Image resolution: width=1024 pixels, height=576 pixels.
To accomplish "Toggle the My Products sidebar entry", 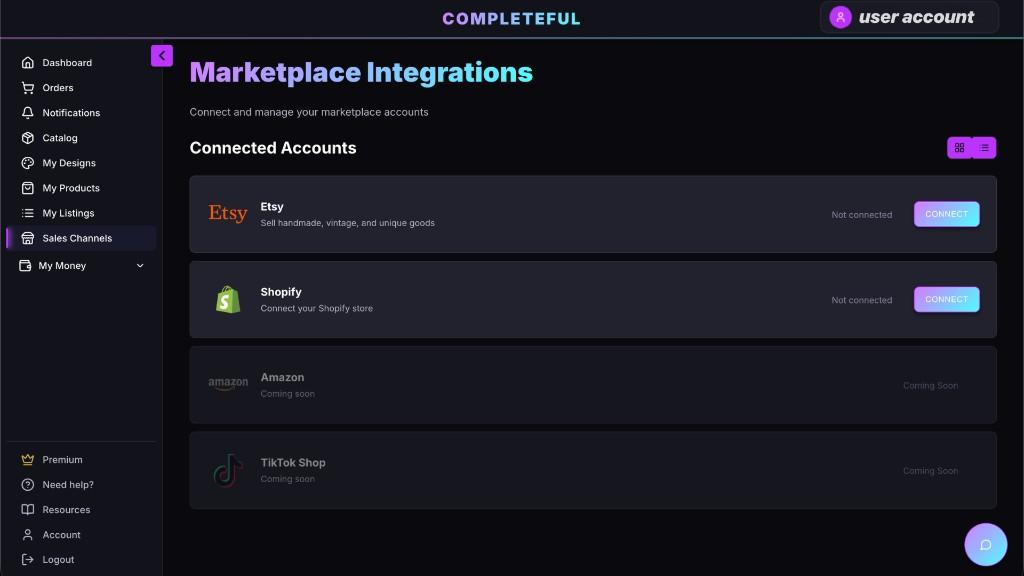I will click(x=70, y=187).
